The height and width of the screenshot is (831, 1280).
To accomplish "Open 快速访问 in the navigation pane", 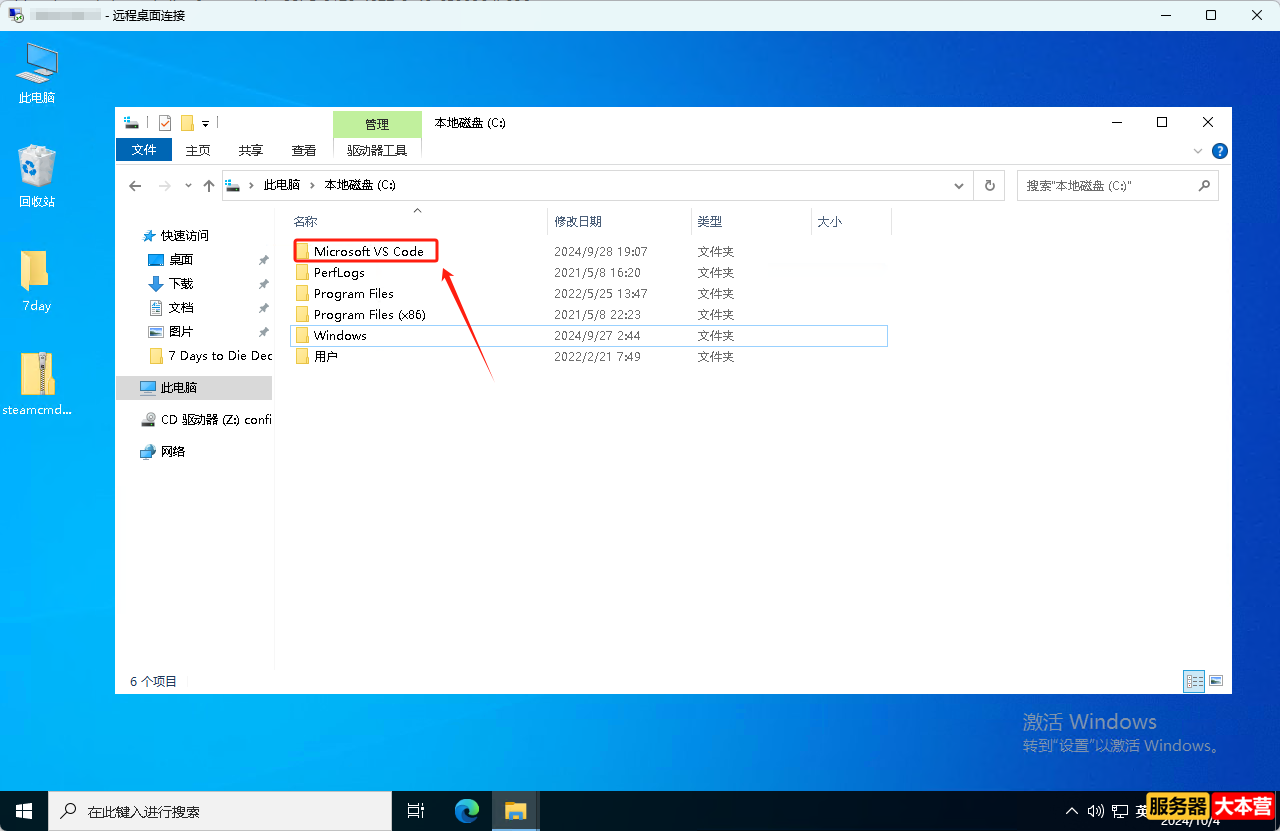I will click(184, 236).
